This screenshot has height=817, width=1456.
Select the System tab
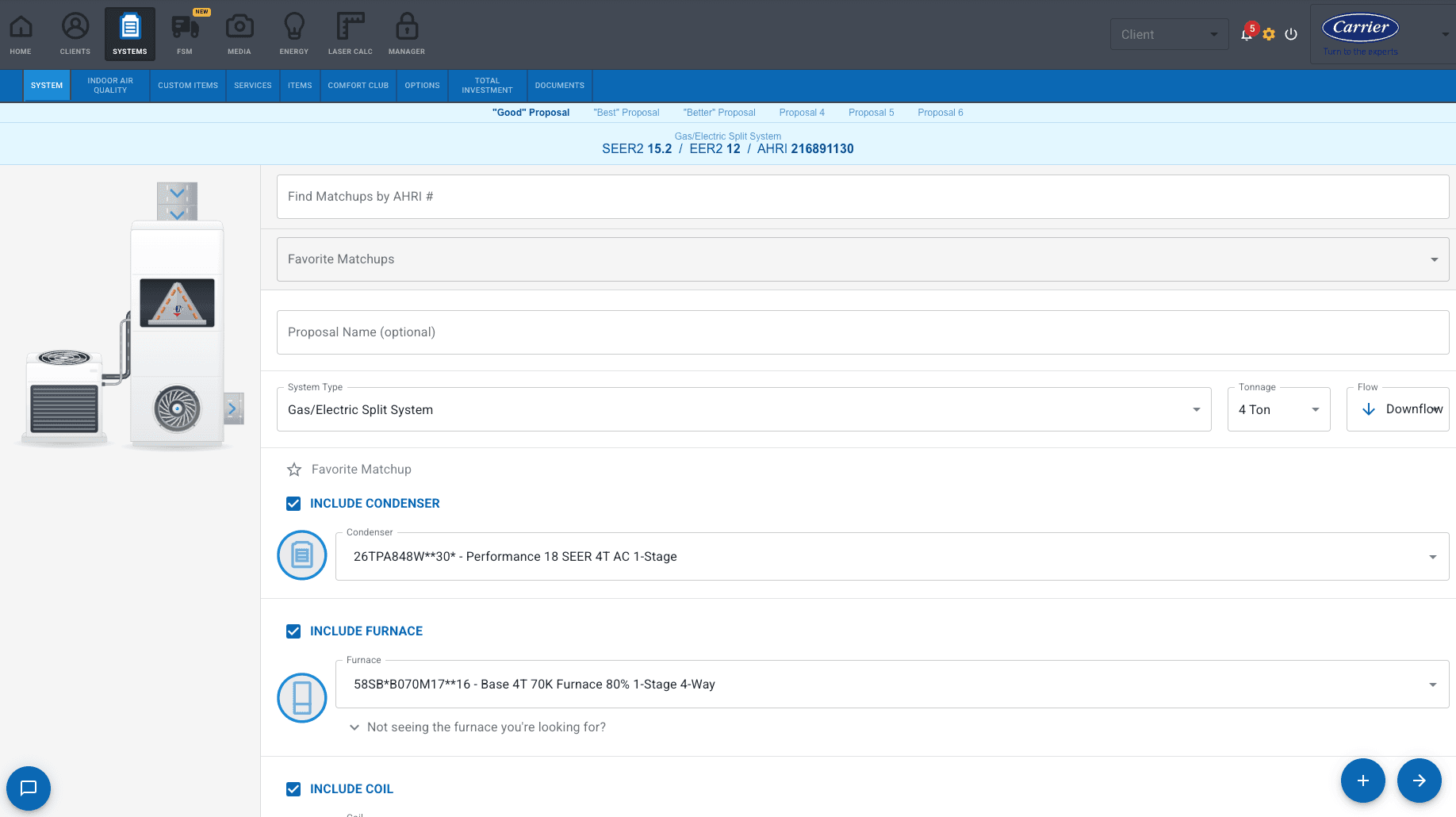tap(47, 86)
